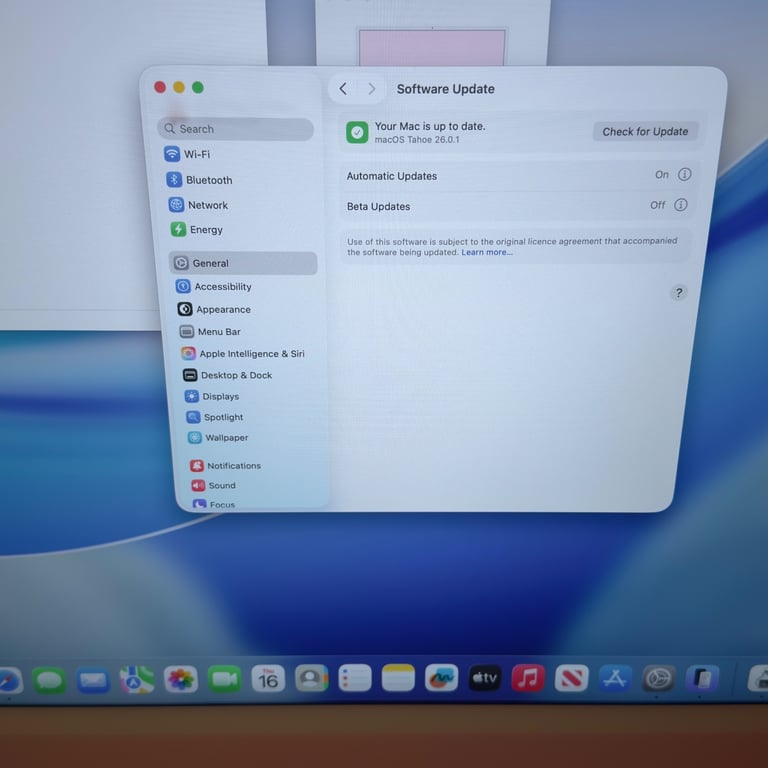The width and height of the screenshot is (768, 768).
Task: Open Desktop & Dock settings
Action: pyautogui.click(x=227, y=375)
